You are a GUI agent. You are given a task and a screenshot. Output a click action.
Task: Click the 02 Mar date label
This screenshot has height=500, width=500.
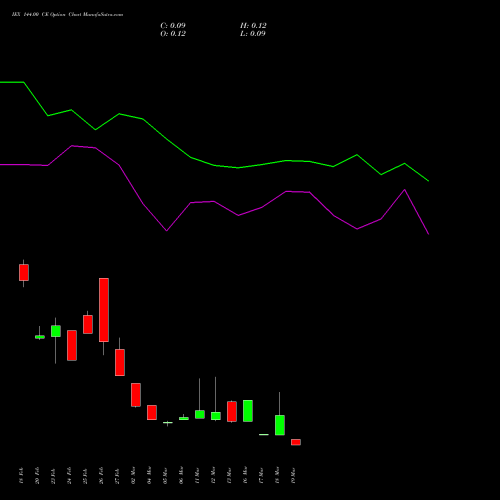click(x=133, y=475)
